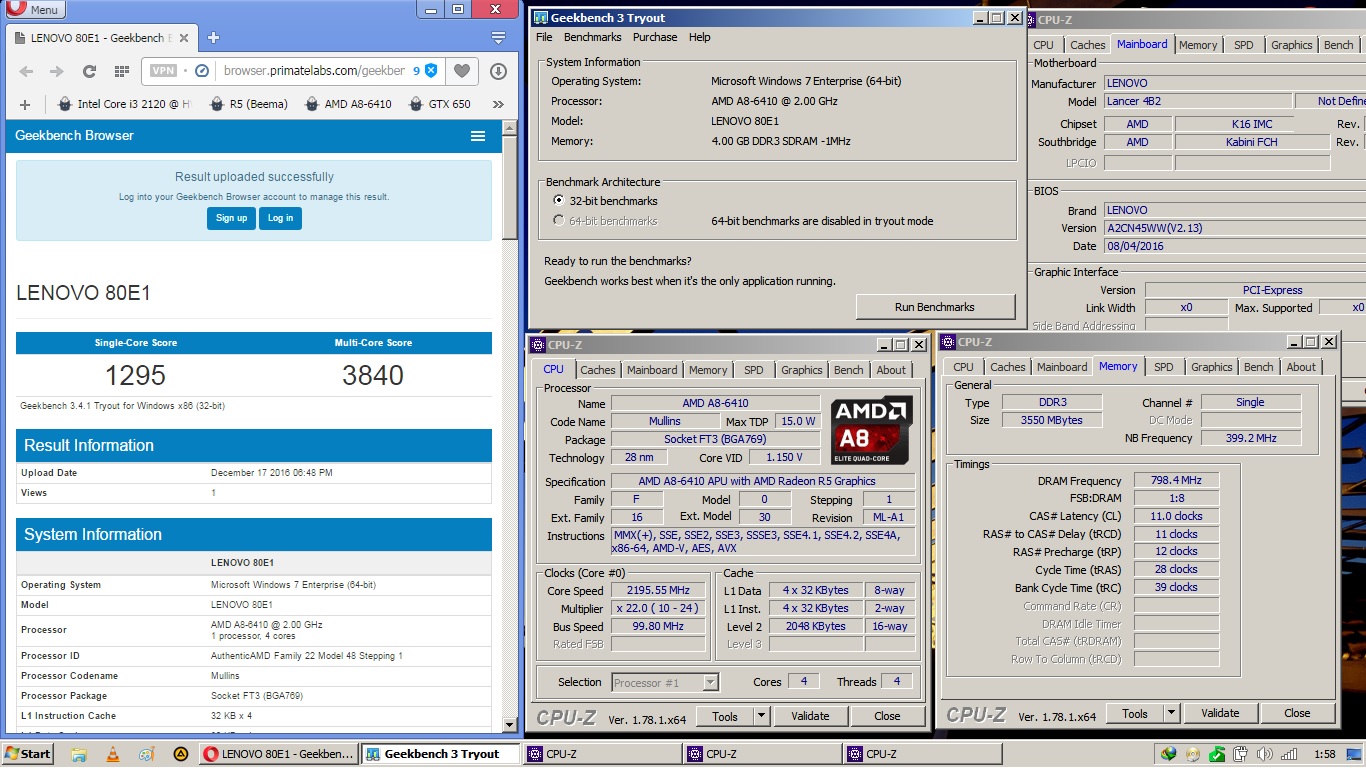
Task: Switch to Opera LENOVO 80E1 taskbar button
Action: [278, 754]
